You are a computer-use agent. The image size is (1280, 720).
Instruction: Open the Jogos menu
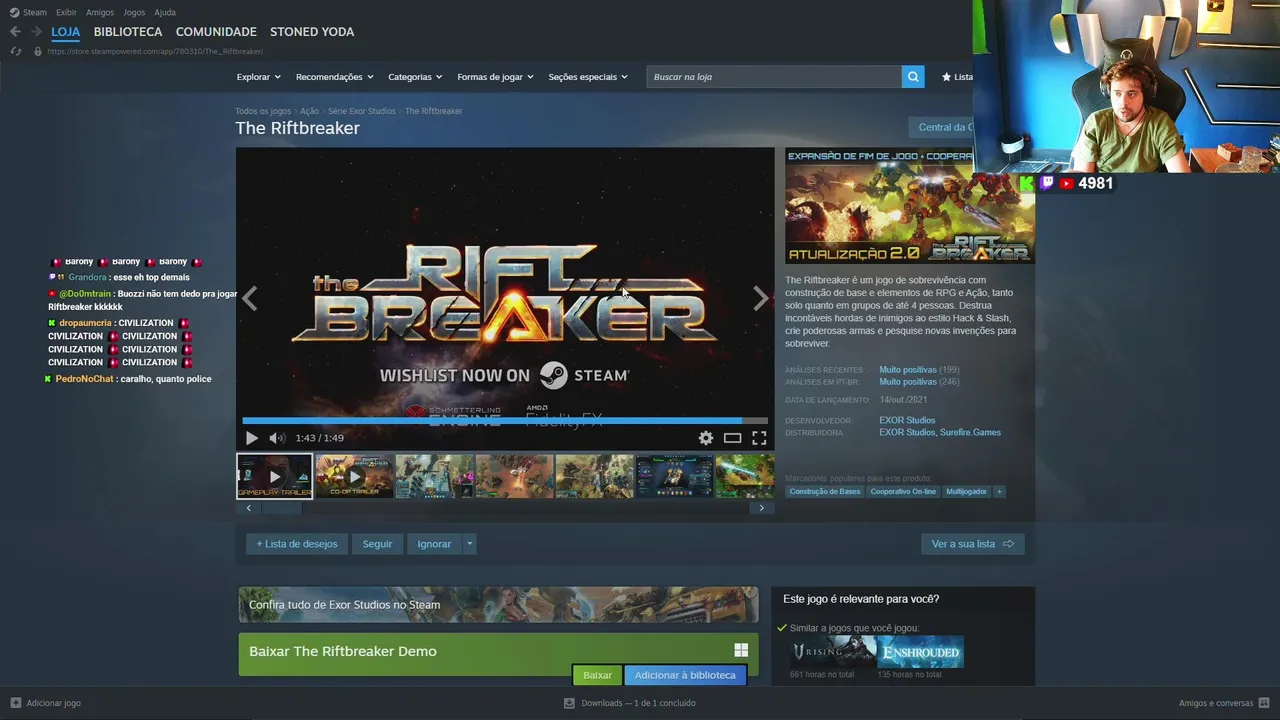click(x=134, y=12)
